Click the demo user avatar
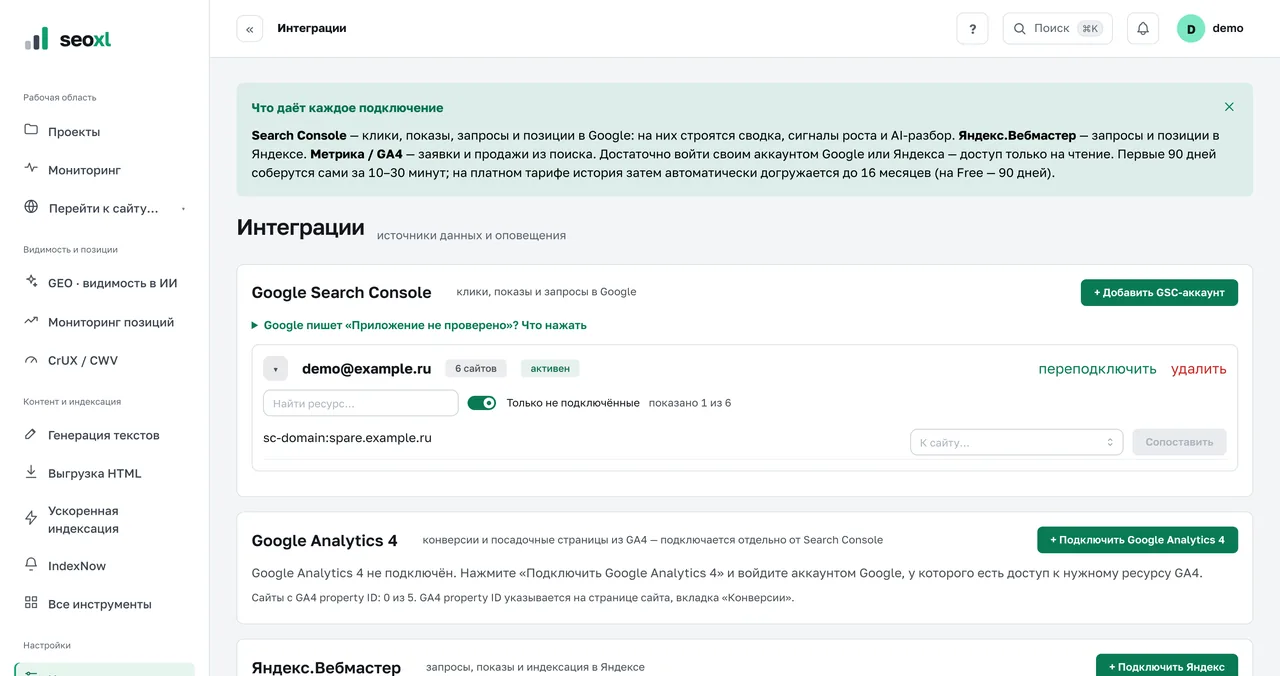The image size is (1280, 676). tap(1191, 29)
